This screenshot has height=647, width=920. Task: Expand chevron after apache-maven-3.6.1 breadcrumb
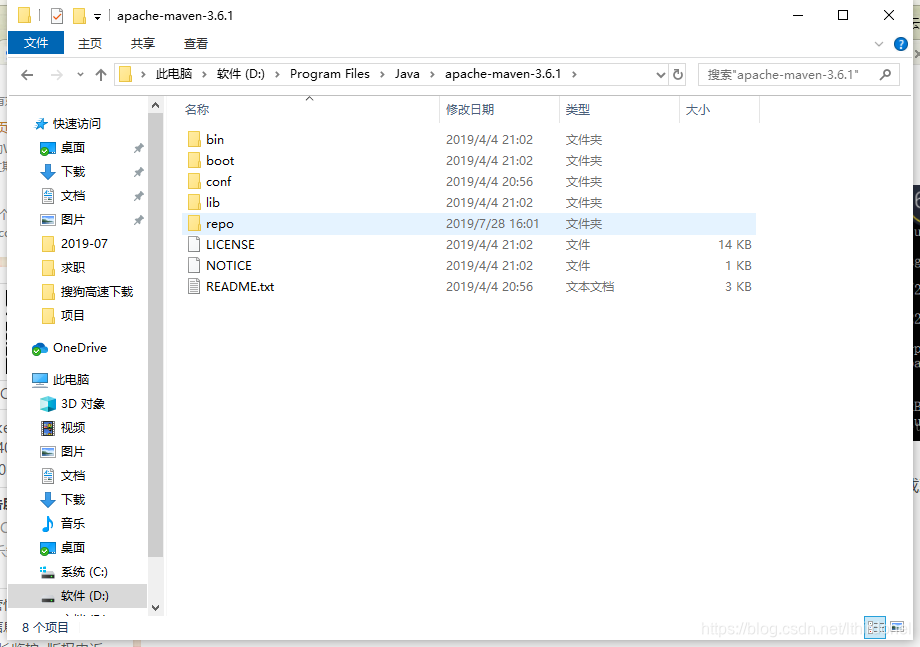574,74
